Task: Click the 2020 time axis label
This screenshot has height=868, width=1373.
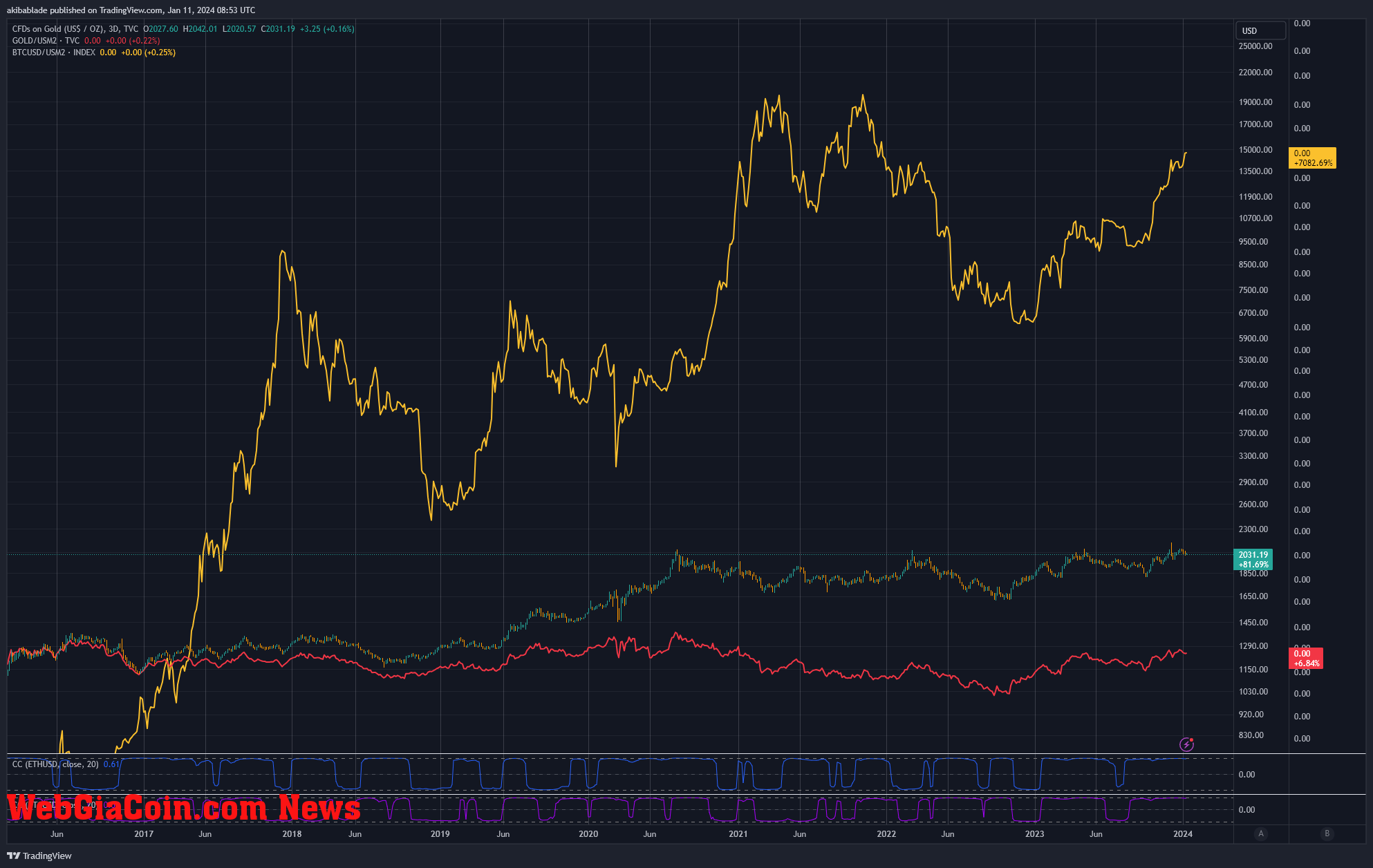Action: pyautogui.click(x=588, y=834)
